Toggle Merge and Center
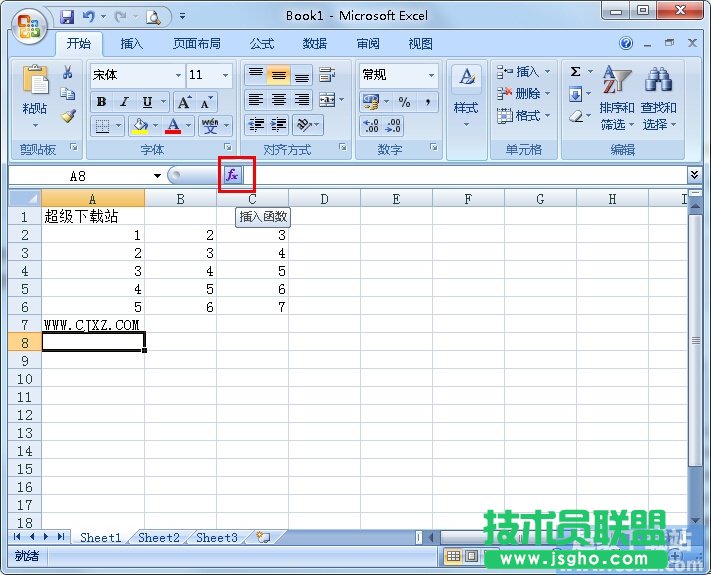The height and width of the screenshot is (575, 711). point(327,99)
